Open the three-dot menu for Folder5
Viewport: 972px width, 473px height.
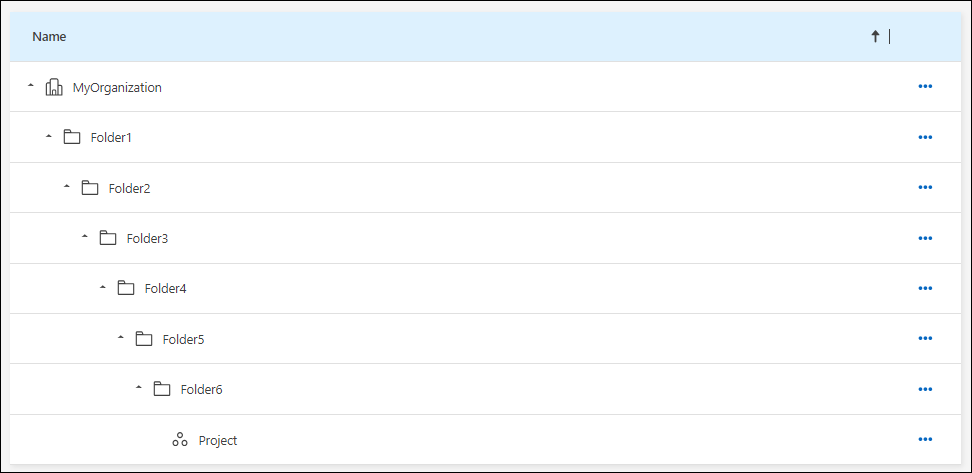click(925, 339)
